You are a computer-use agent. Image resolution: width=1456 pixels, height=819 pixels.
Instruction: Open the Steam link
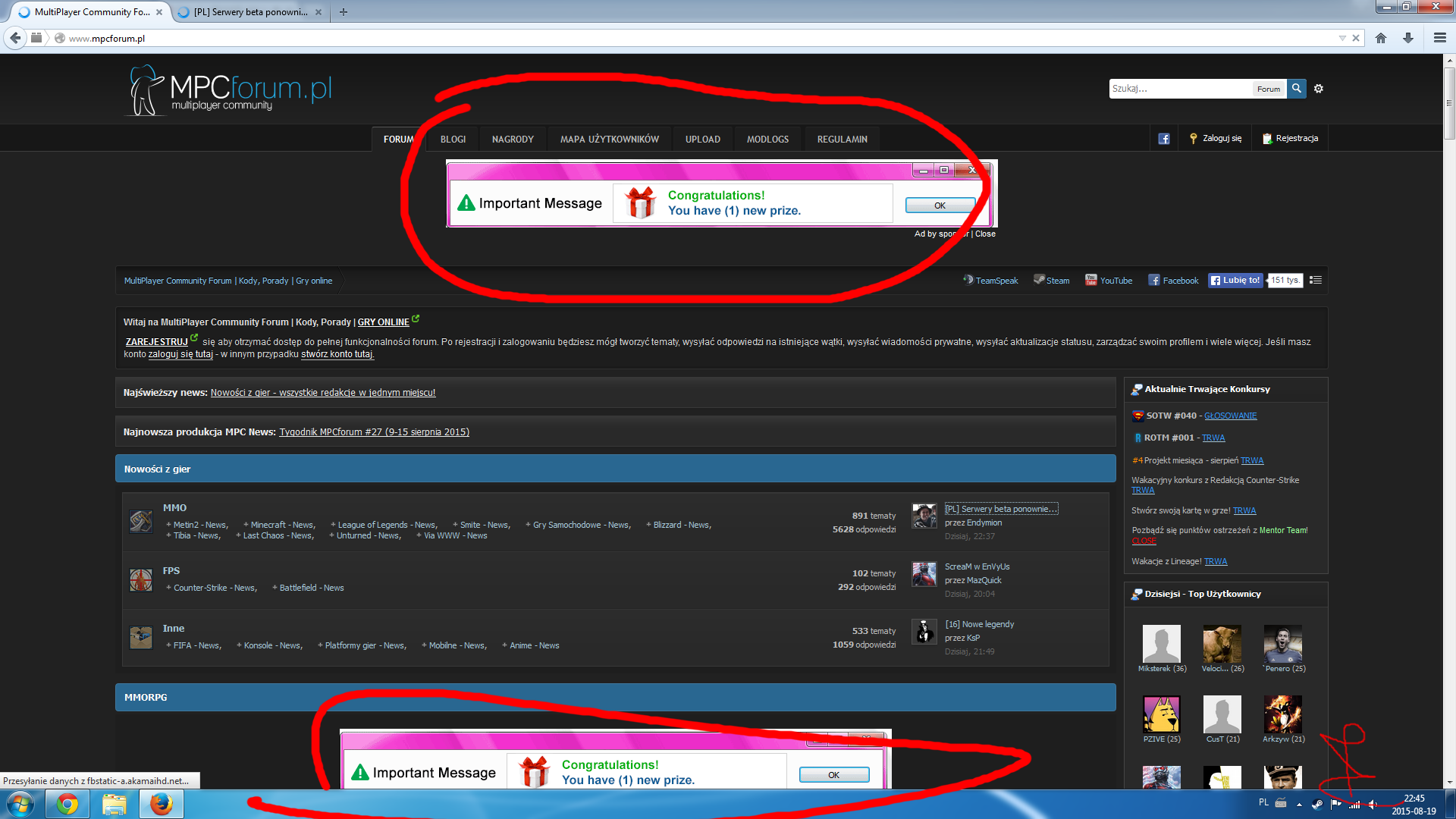tap(1051, 281)
